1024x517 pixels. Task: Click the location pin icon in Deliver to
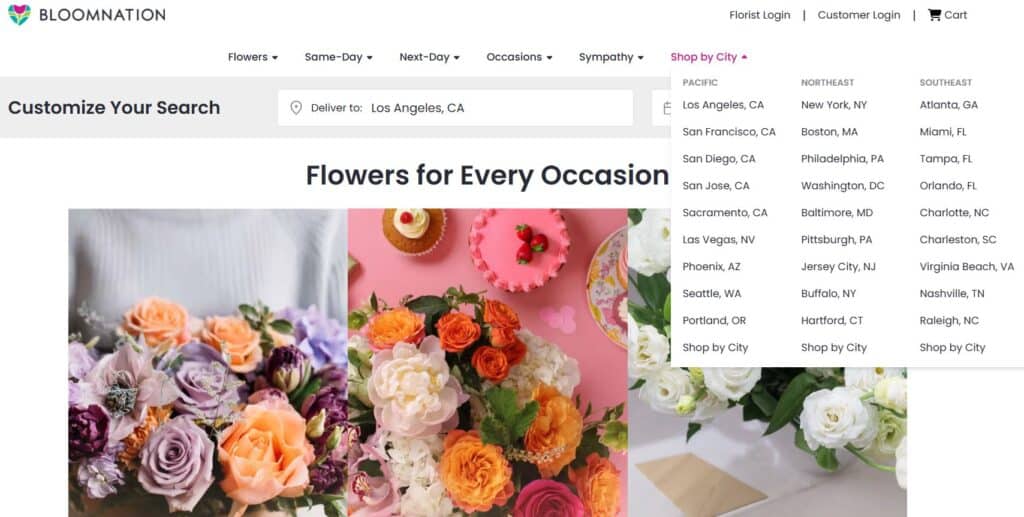coord(296,108)
